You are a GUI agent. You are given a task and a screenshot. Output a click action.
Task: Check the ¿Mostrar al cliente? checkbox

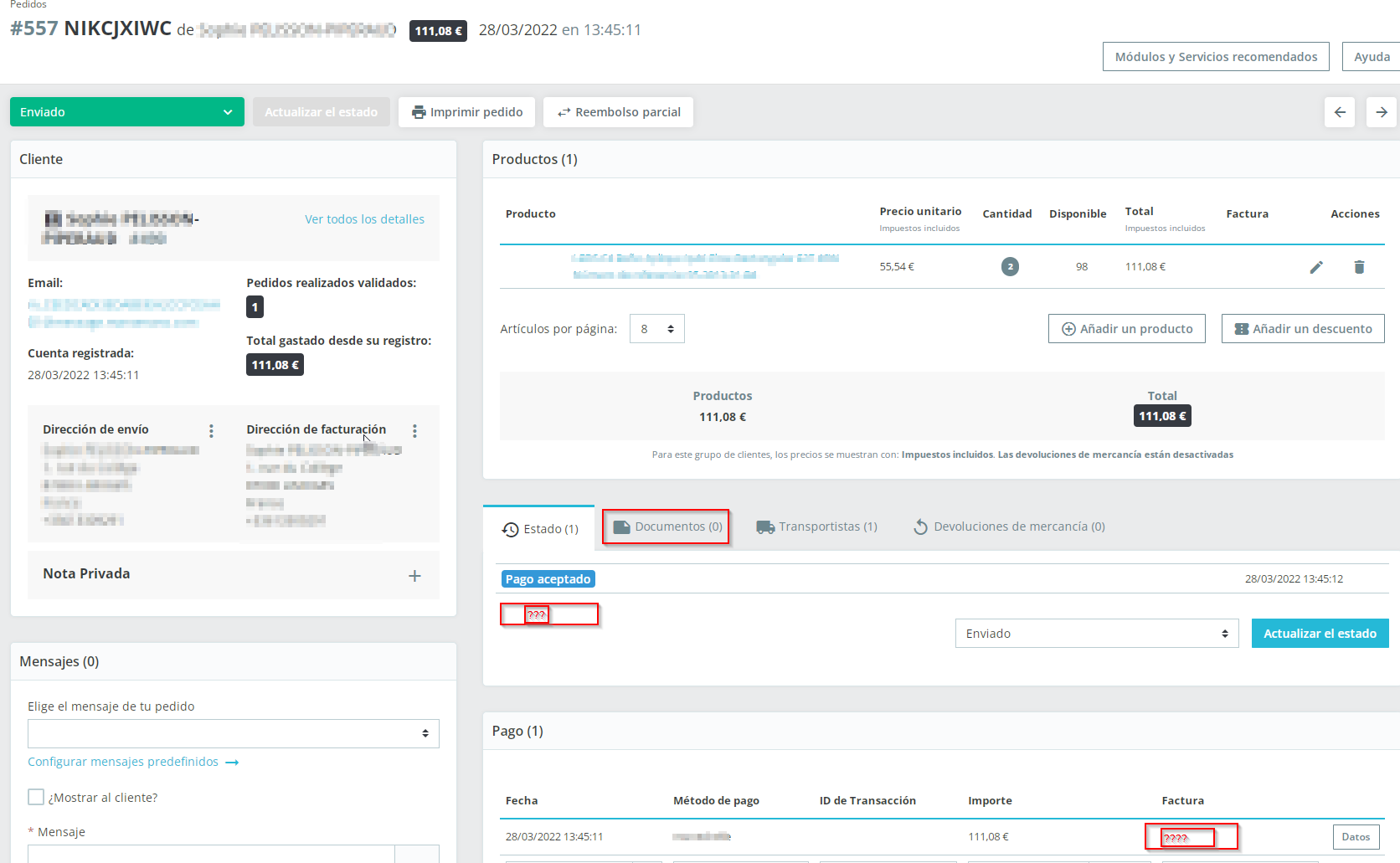[x=36, y=797]
